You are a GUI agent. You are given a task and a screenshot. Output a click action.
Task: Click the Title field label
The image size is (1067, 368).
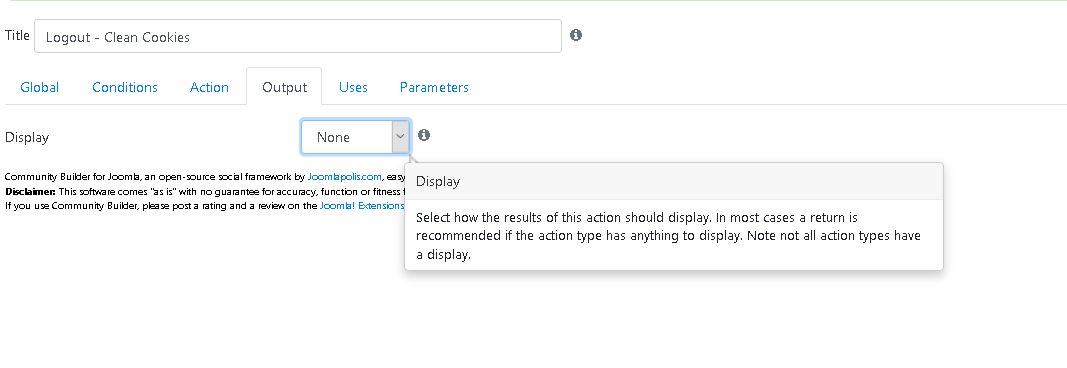coord(17,35)
